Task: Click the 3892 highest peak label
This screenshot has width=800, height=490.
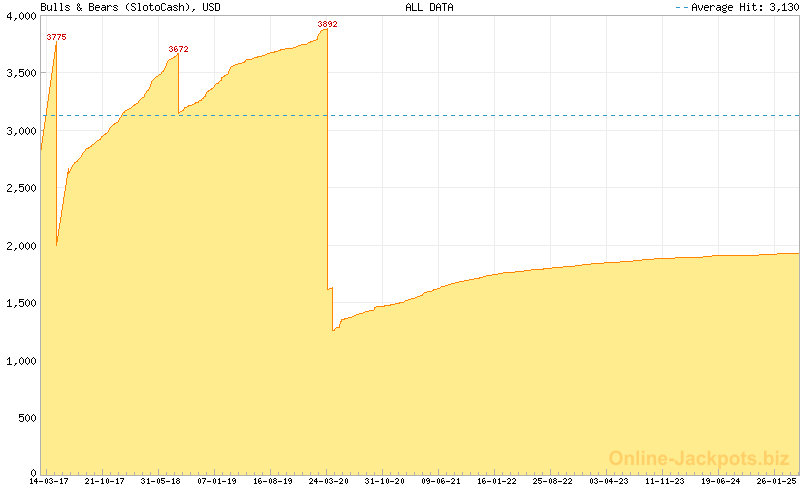Action: pos(327,24)
